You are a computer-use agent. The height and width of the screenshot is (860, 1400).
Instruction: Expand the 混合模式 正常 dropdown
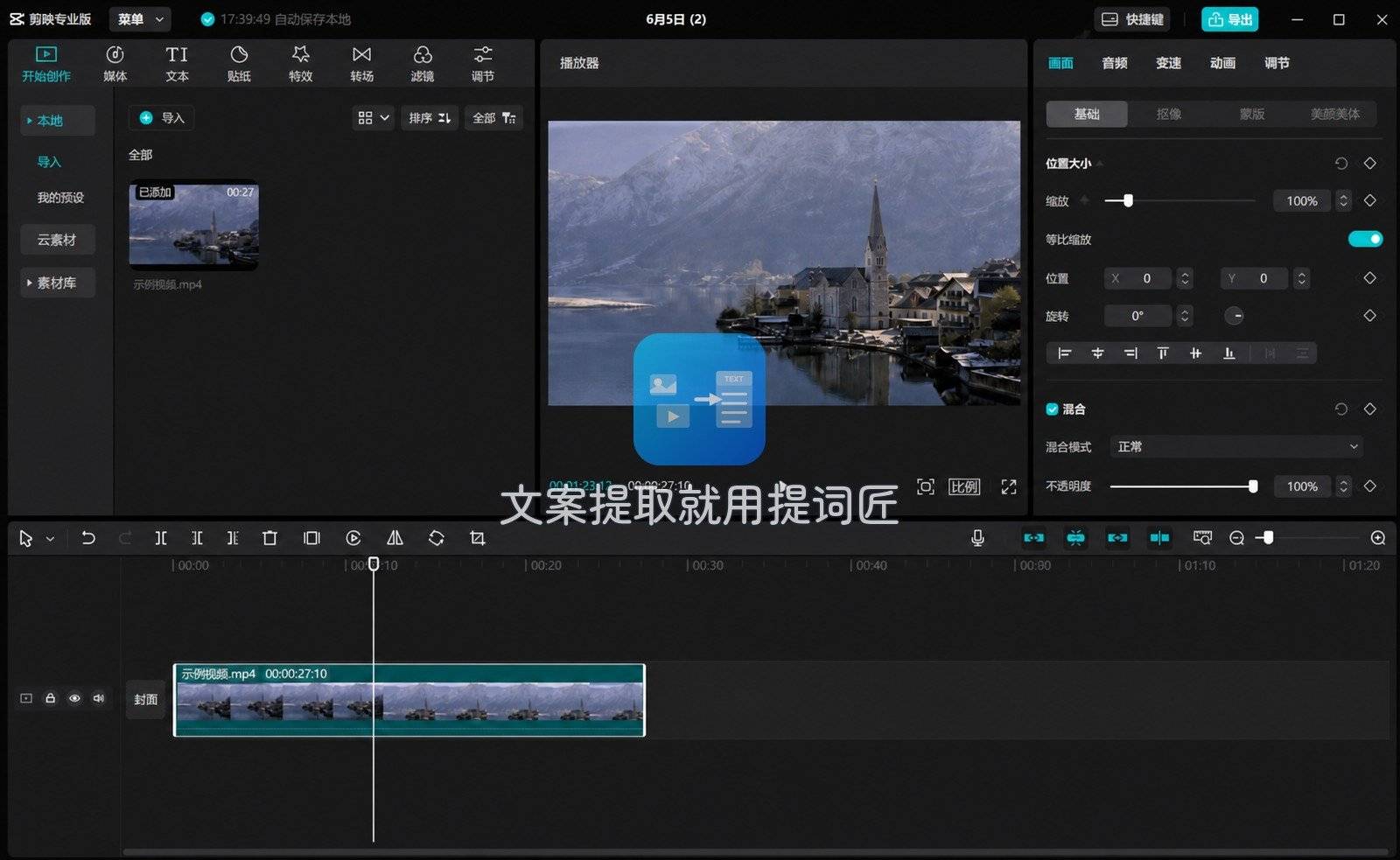click(x=1236, y=446)
